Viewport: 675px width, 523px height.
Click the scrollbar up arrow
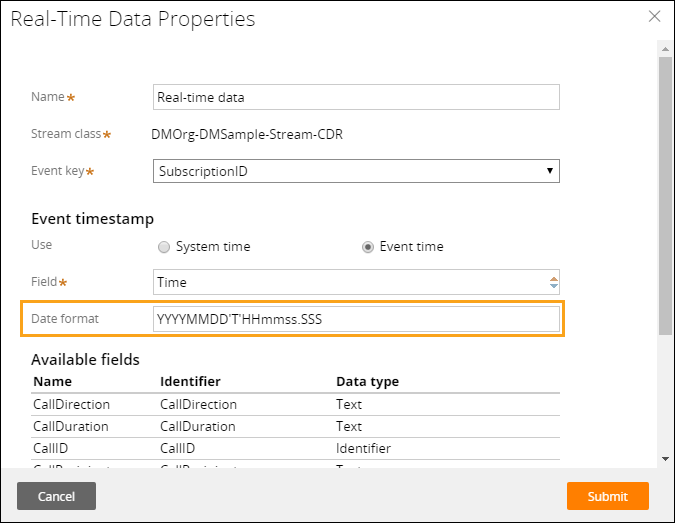(x=666, y=49)
